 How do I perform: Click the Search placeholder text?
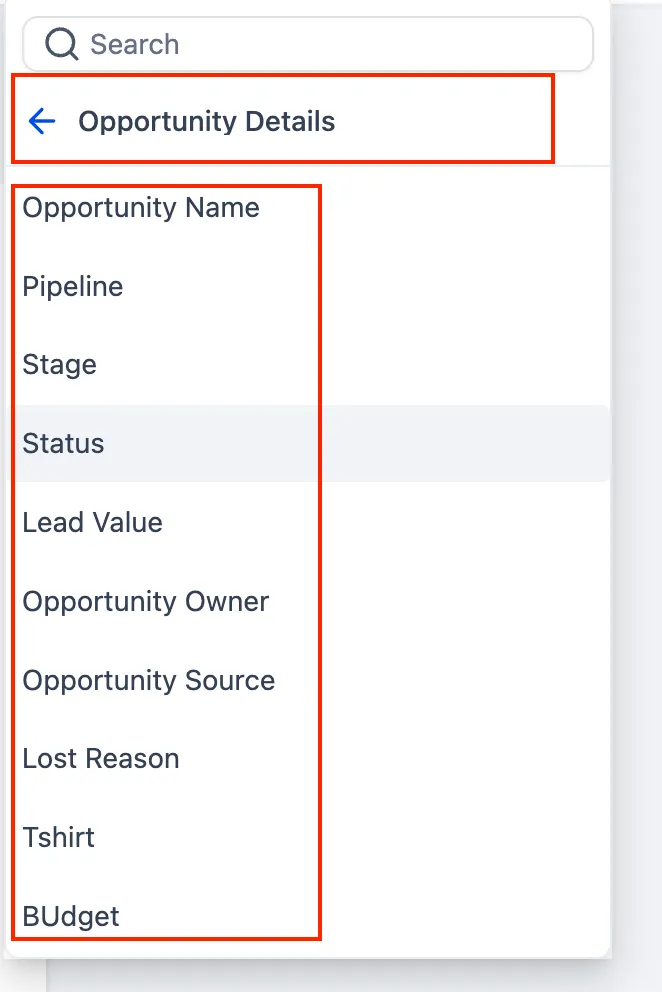[134, 44]
